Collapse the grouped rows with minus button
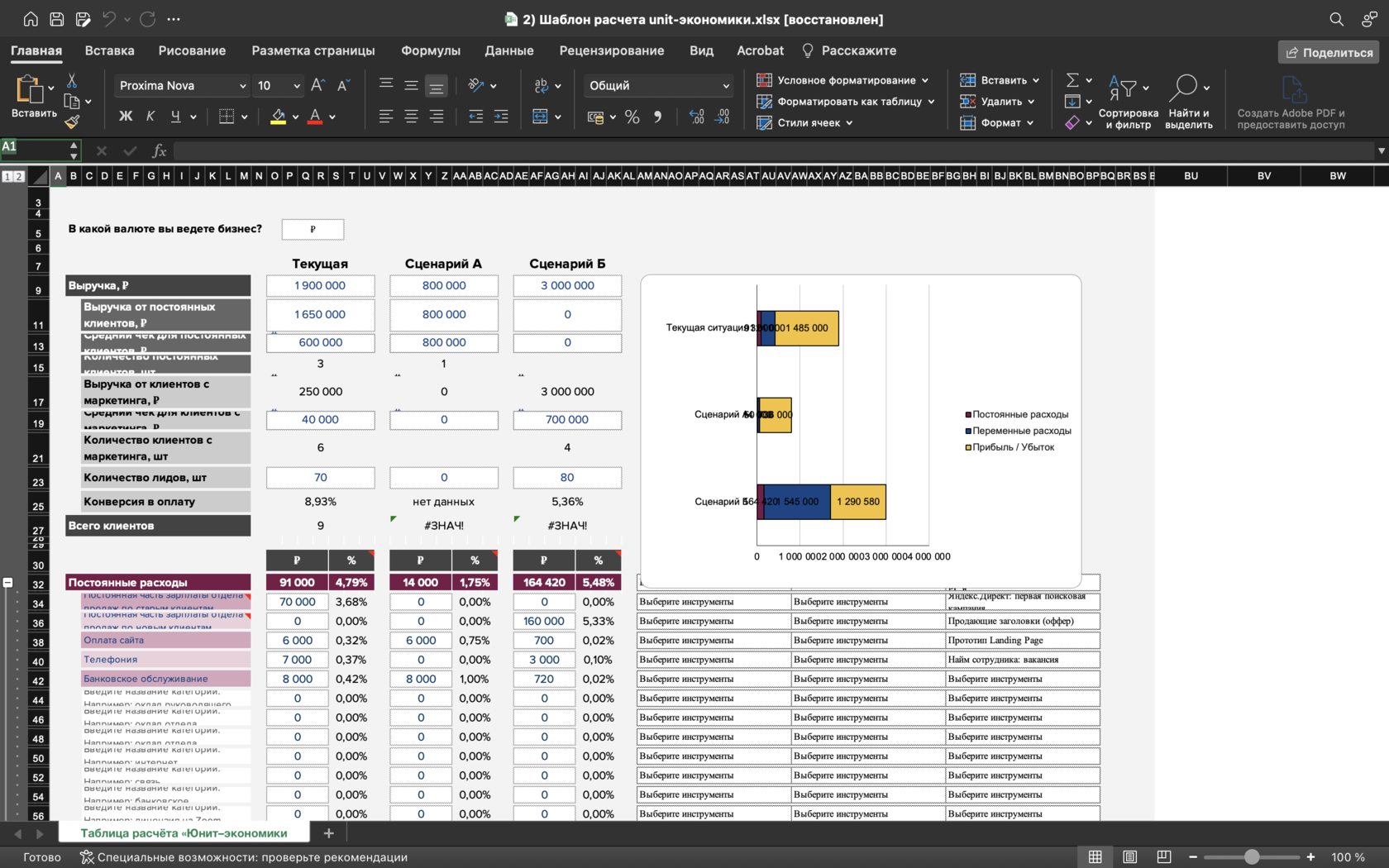Screen dimensions: 1389x868 (x=8, y=583)
